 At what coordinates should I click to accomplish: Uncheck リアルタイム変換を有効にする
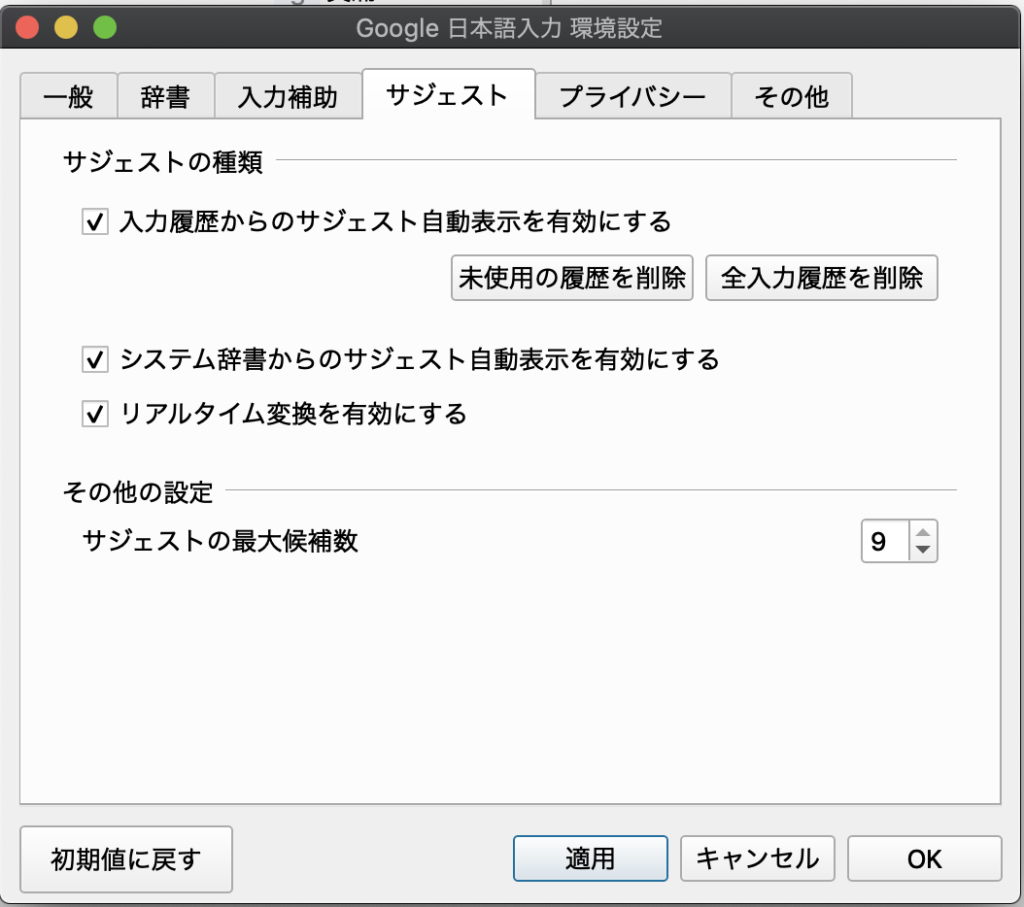(x=95, y=414)
